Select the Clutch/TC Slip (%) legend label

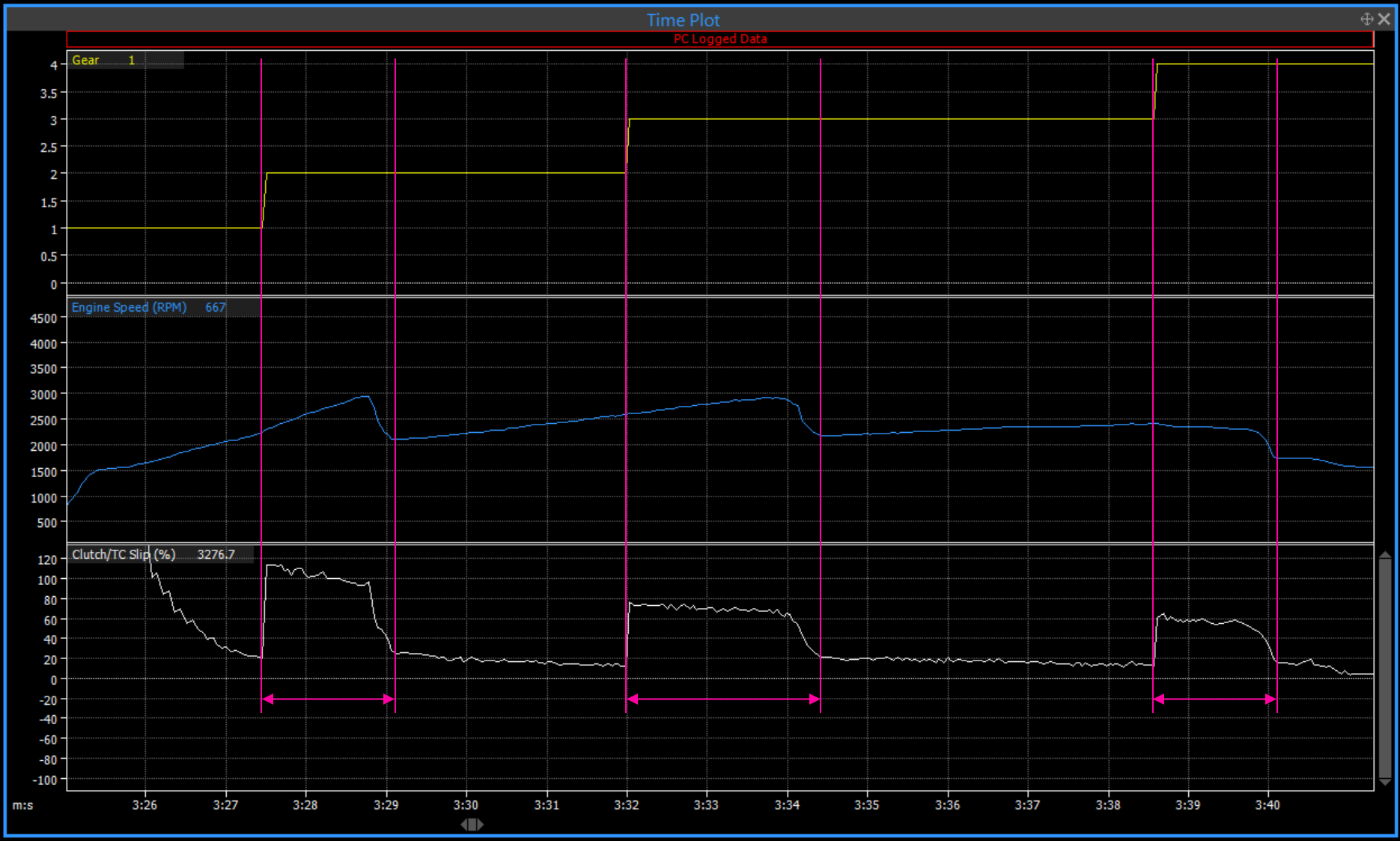pyautogui.click(x=124, y=555)
